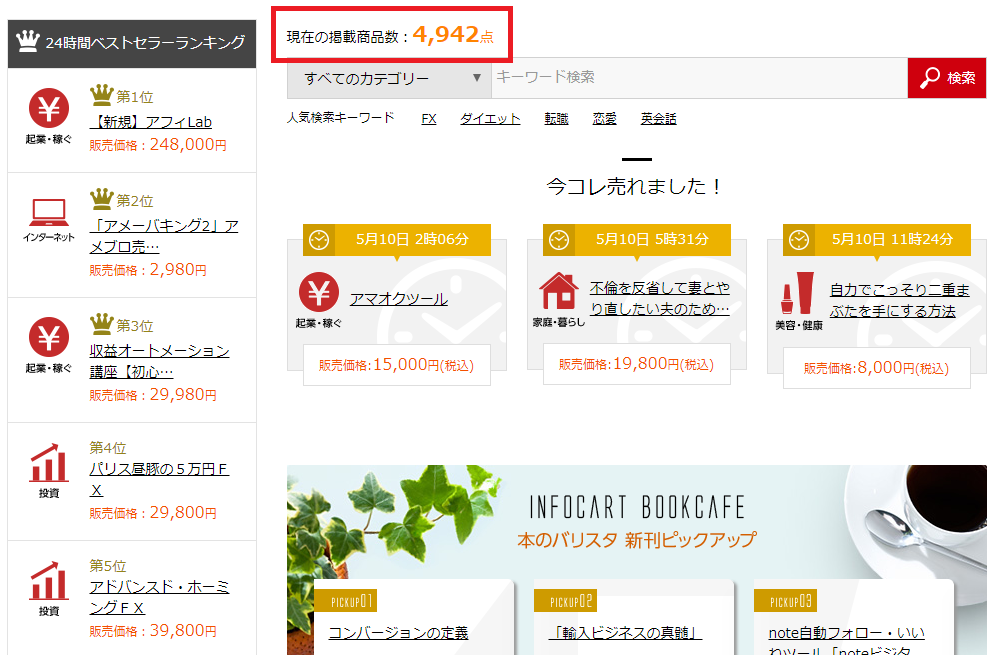This screenshot has height=655, width=998.
Task: Click the clock icon on 5月10日 11時24分
Action: click(799, 240)
